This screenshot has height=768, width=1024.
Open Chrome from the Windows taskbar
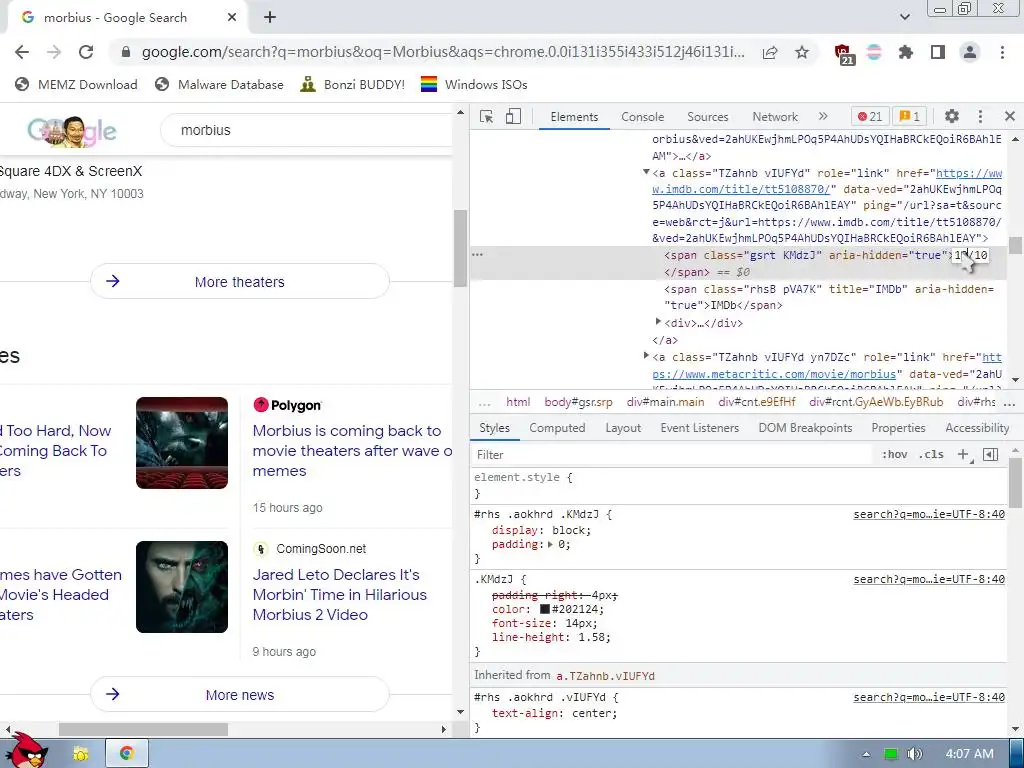[x=127, y=753]
